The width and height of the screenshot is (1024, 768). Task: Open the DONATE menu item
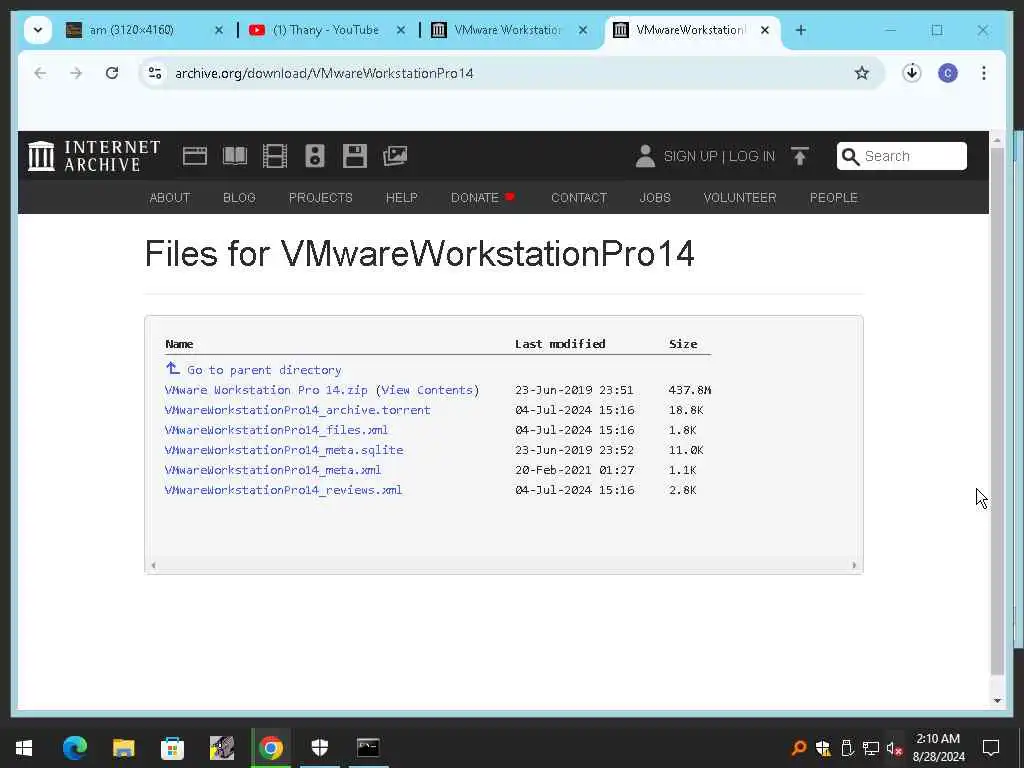tap(482, 197)
